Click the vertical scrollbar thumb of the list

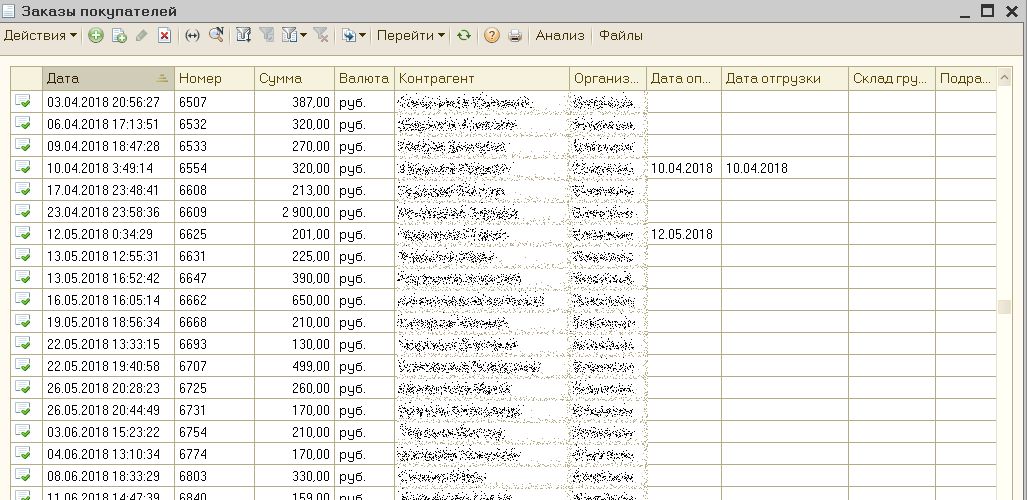point(1004,307)
